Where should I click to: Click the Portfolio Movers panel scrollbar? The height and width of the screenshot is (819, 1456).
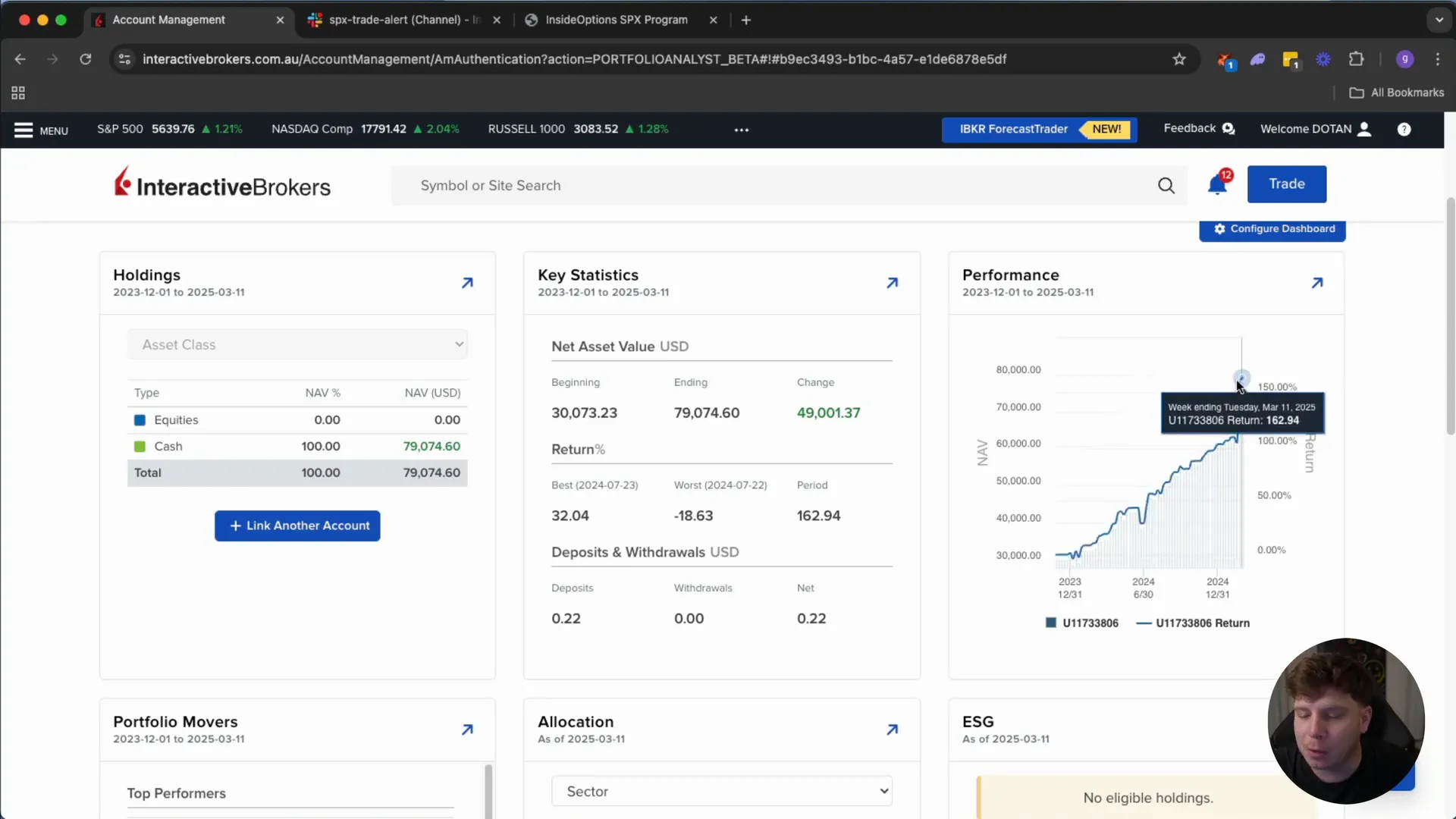click(x=488, y=792)
